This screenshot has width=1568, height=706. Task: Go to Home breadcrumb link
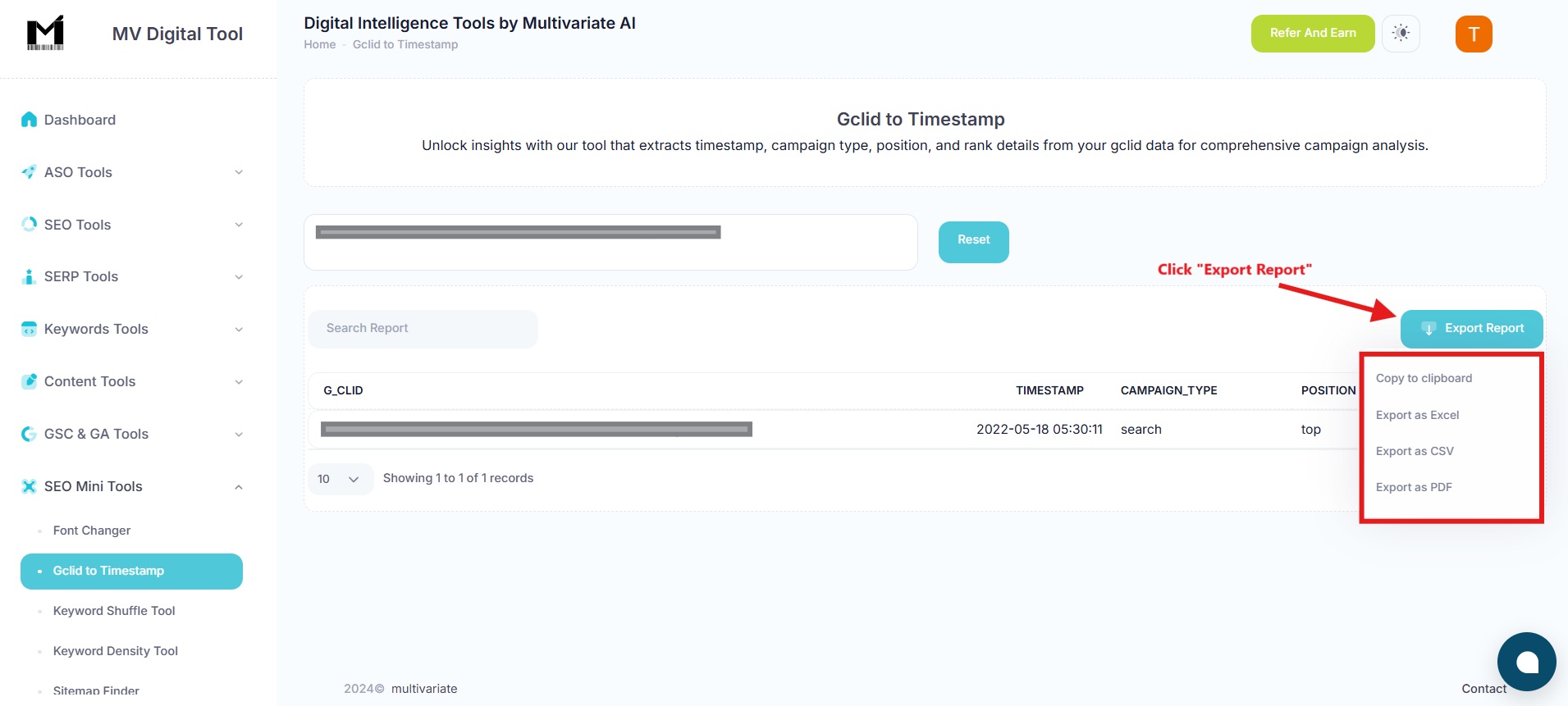click(320, 44)
